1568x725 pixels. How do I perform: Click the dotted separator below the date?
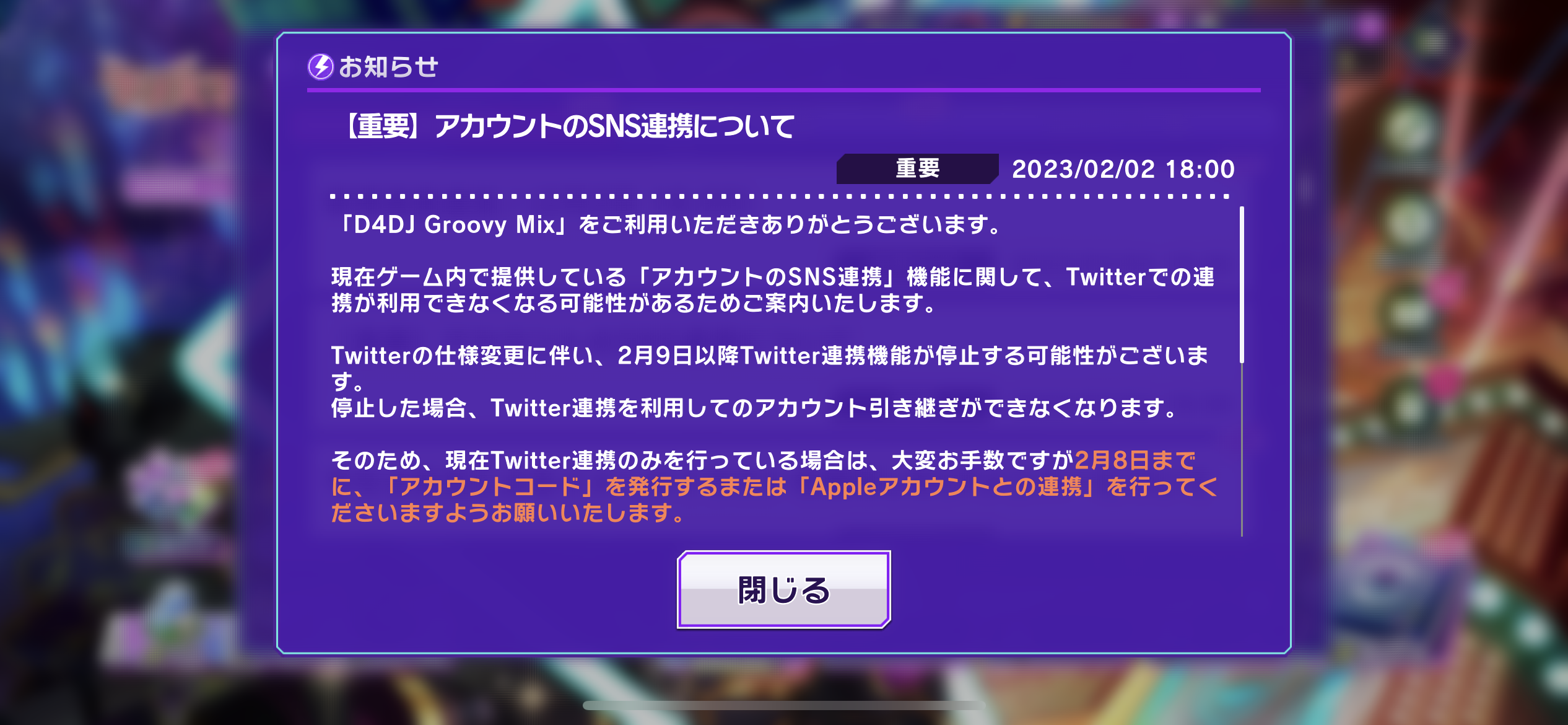pos(780,196)
